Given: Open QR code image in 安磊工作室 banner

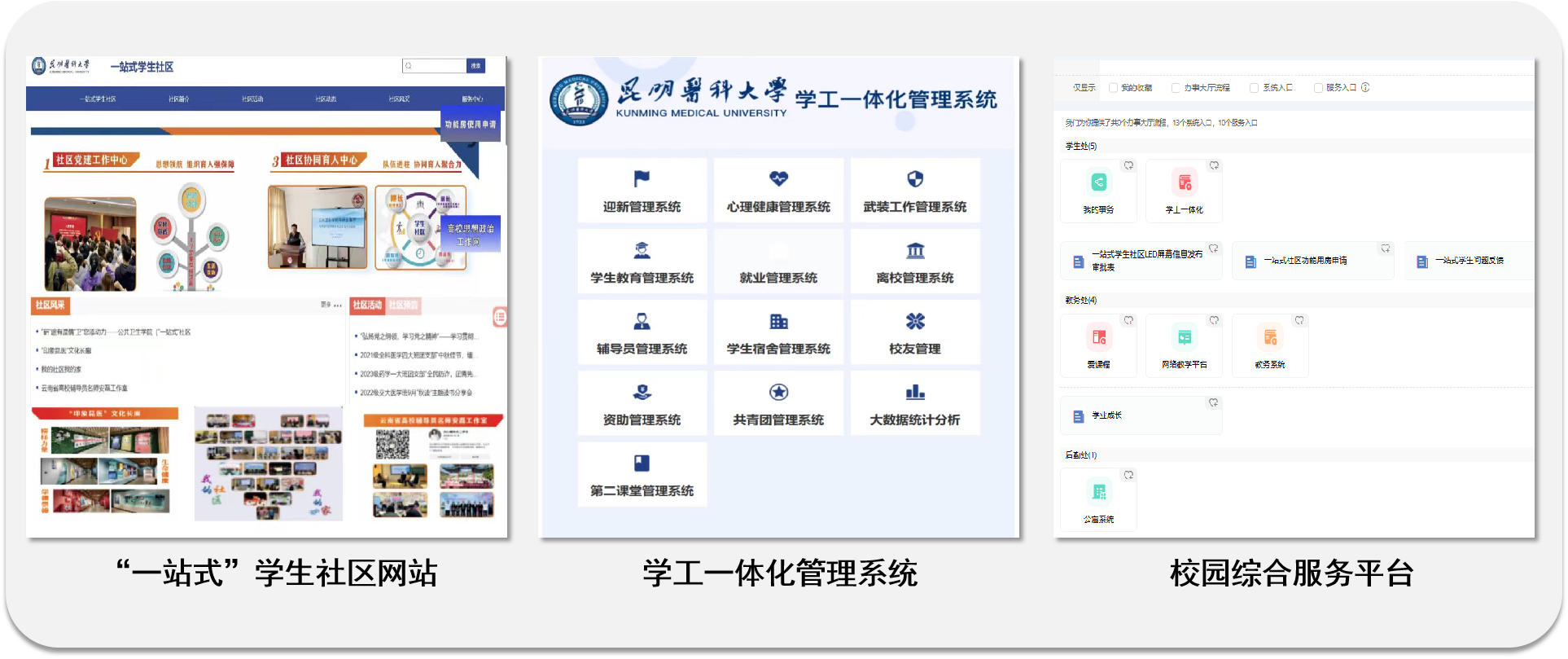Looking at the screenshot, I should pos(392,444).
